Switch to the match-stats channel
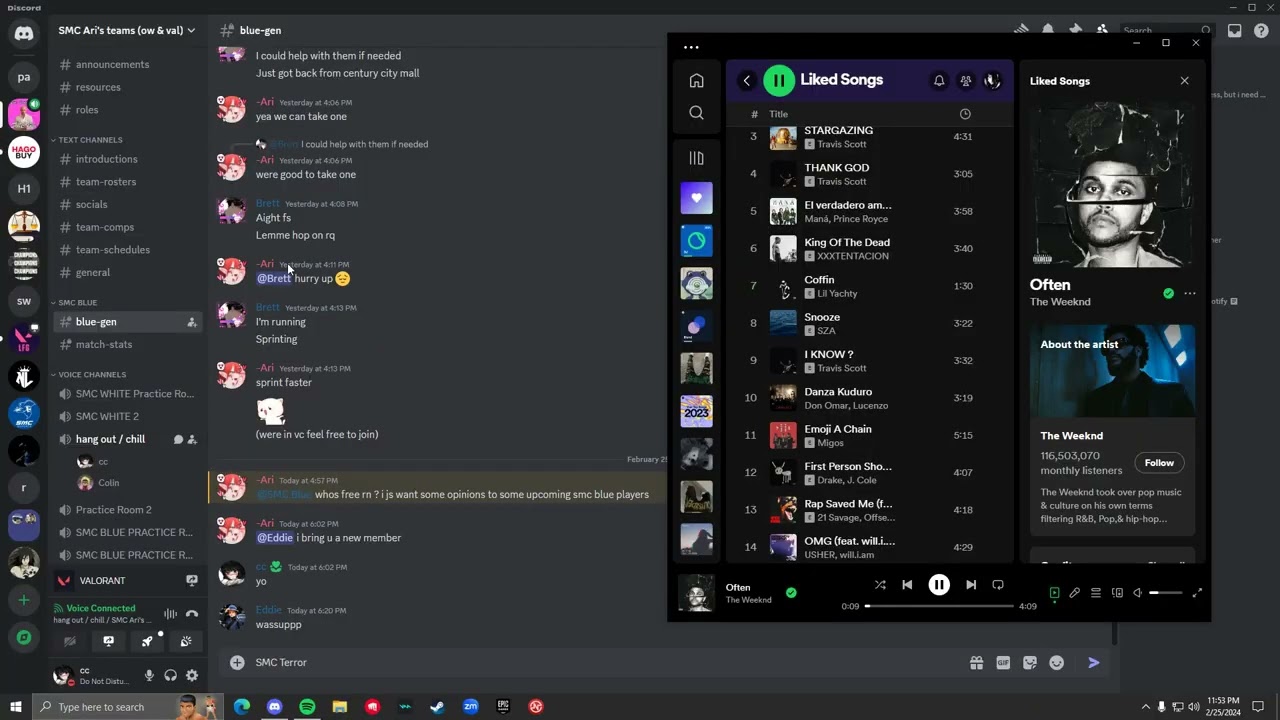 click(104, 344)
